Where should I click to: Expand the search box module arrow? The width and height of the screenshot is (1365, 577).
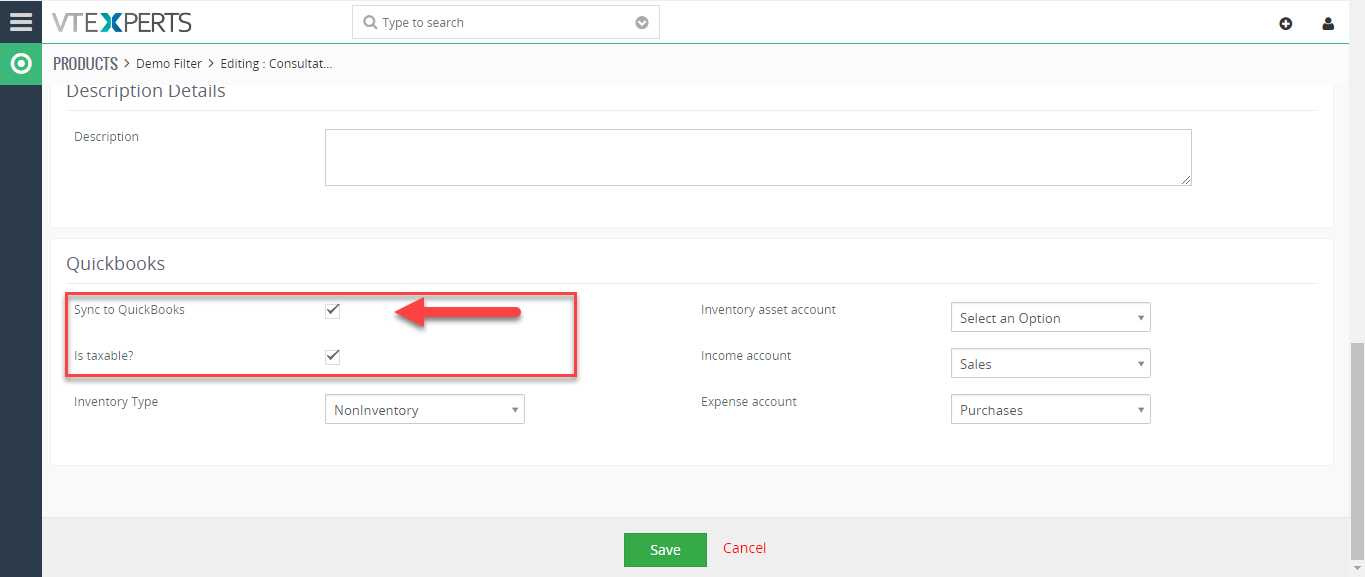[x=642, y=22]
